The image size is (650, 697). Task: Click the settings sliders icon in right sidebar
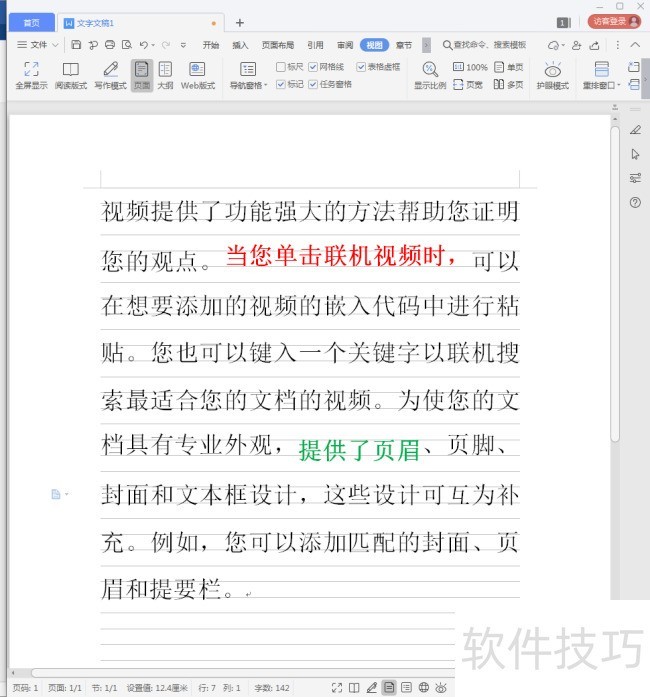coord(635,178)
